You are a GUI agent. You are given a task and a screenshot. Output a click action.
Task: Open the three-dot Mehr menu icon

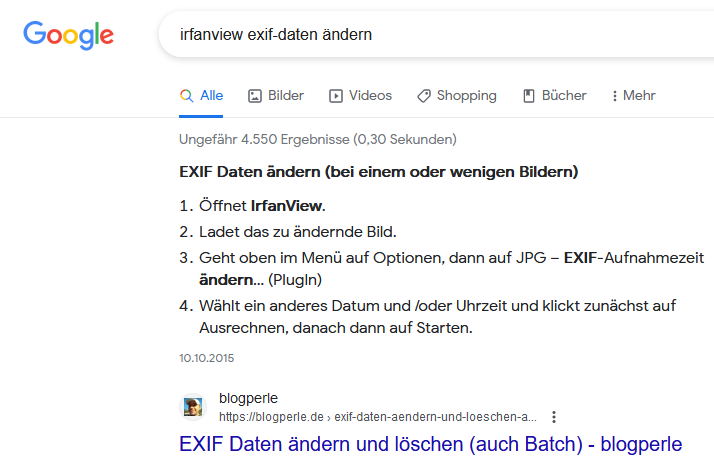pos(615,96)
